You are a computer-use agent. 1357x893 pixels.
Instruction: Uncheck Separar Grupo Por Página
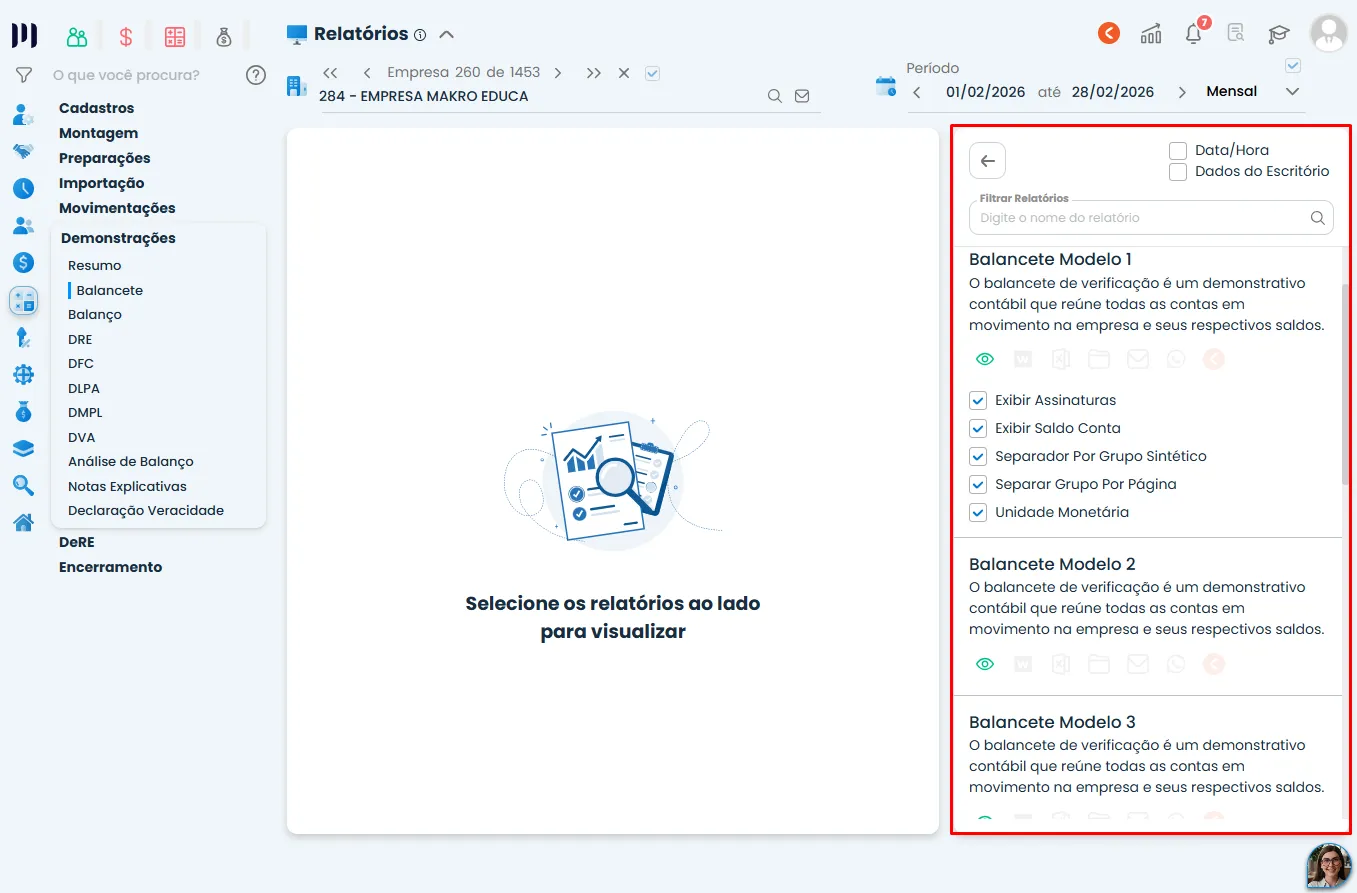click(x=978, y=484)
